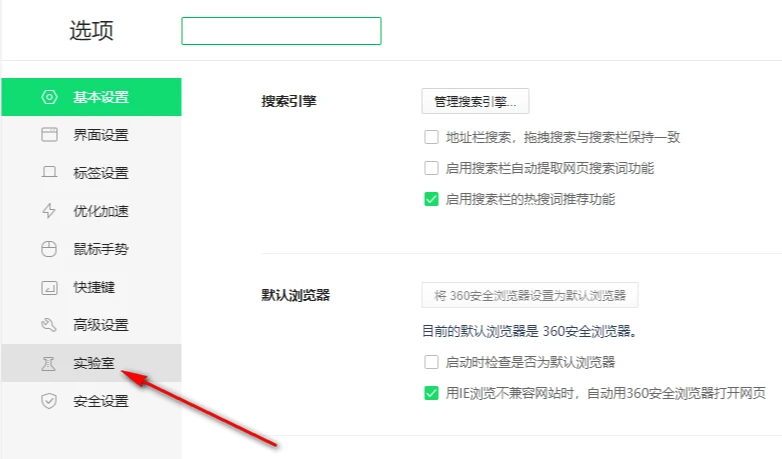
Task: Click the 基本设置 target icon
Action: coord(49,97)
